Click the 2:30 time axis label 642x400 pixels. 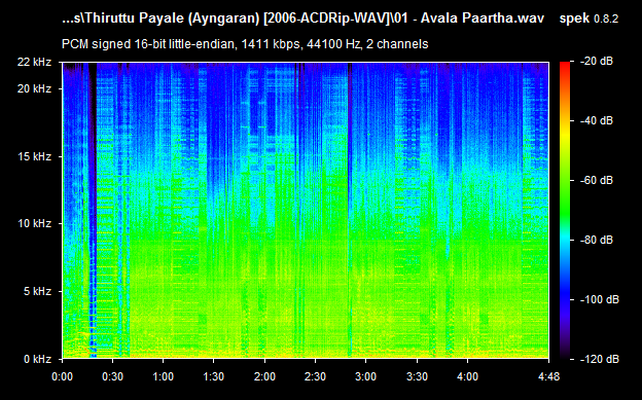coord(315,376)
